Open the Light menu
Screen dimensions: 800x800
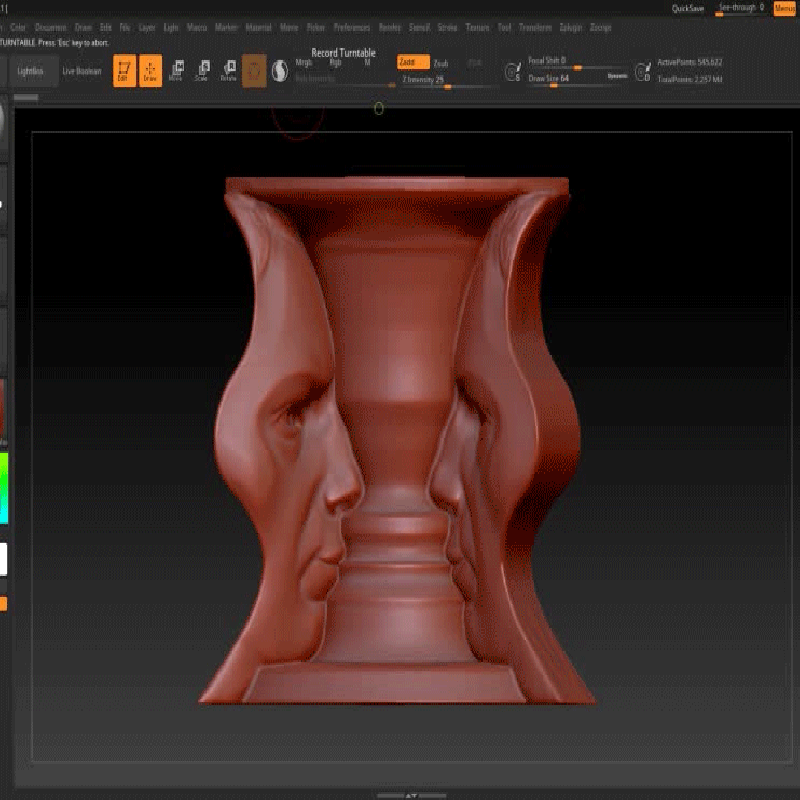pos(171,27)
